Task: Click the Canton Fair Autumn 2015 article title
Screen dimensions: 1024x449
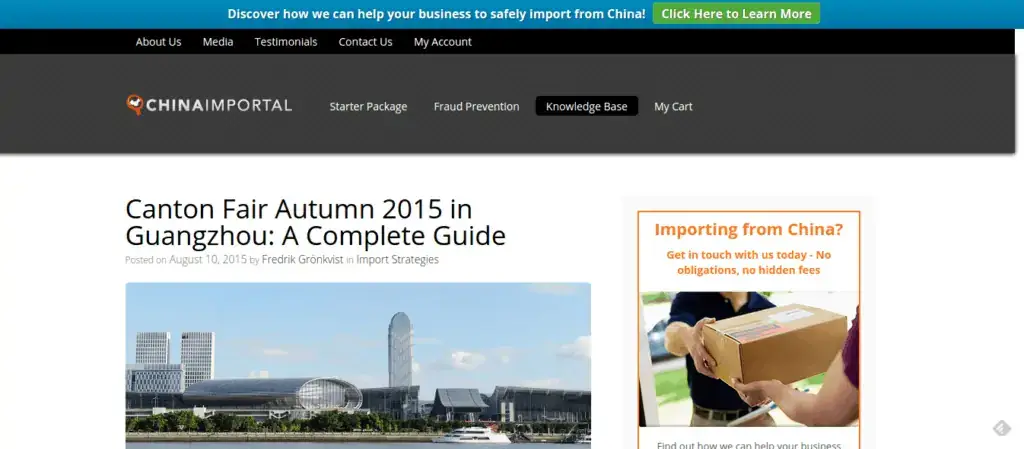Action: [x=315, y=222]
